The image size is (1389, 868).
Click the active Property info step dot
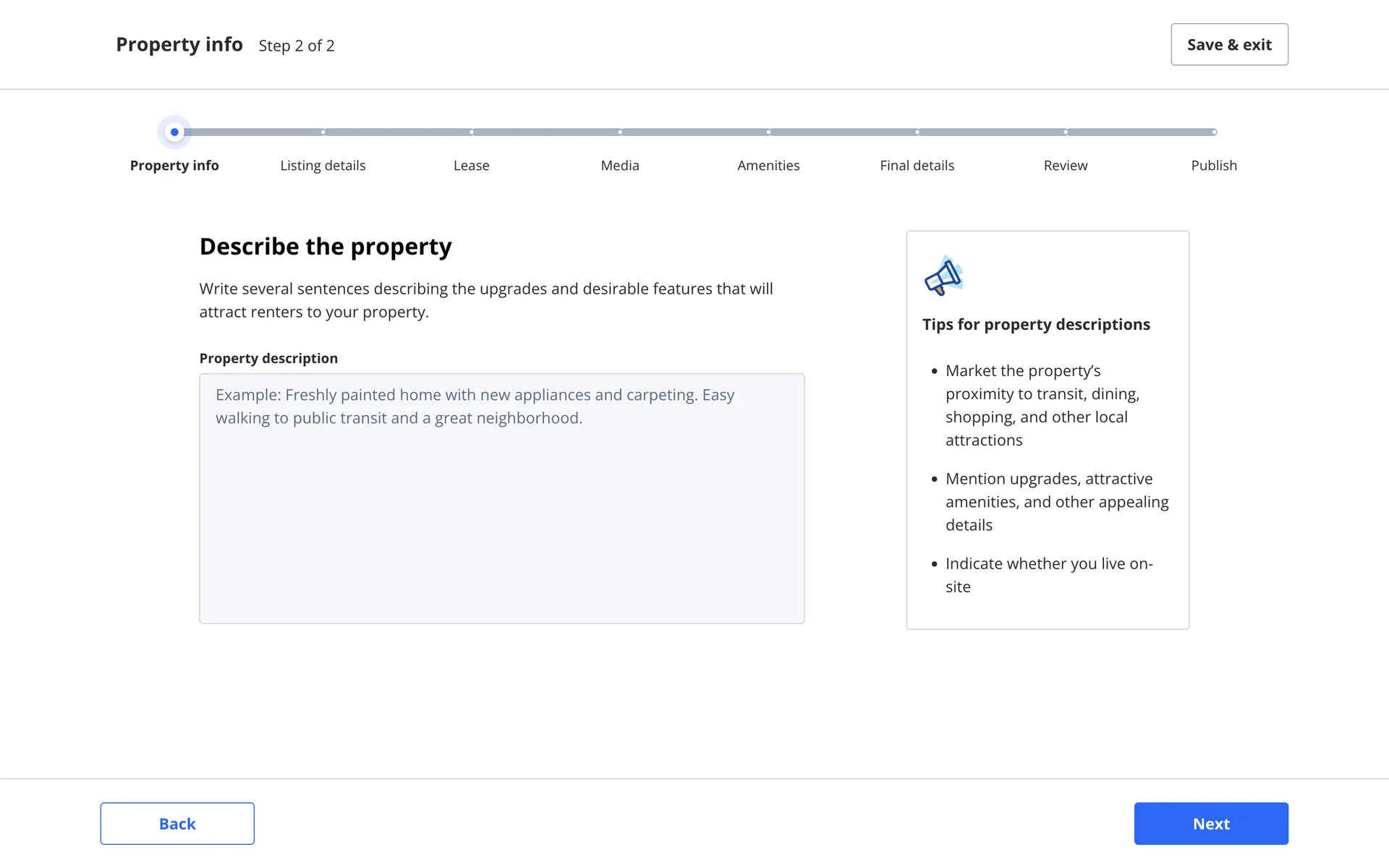pos(174,132)
